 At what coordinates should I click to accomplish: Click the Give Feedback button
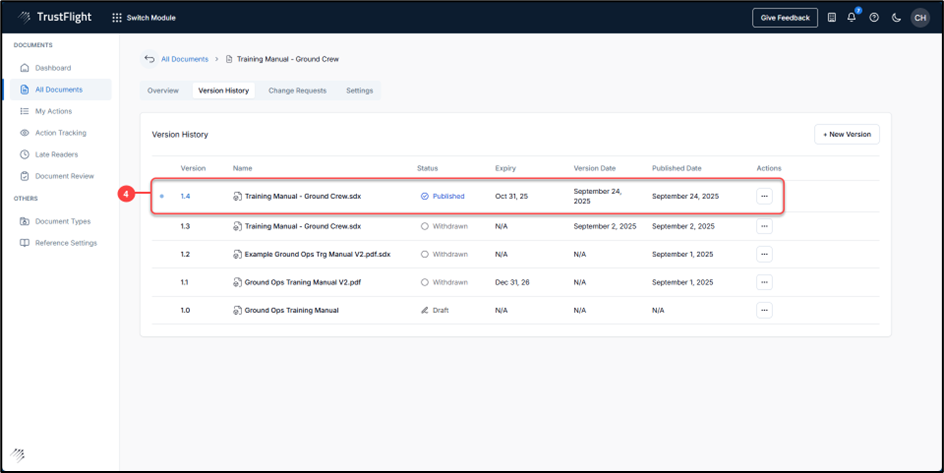click(785, 18)
